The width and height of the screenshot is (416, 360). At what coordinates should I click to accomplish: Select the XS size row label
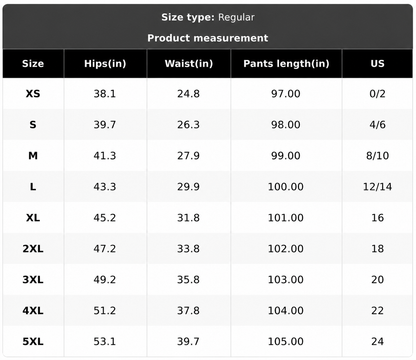point(33,94)
